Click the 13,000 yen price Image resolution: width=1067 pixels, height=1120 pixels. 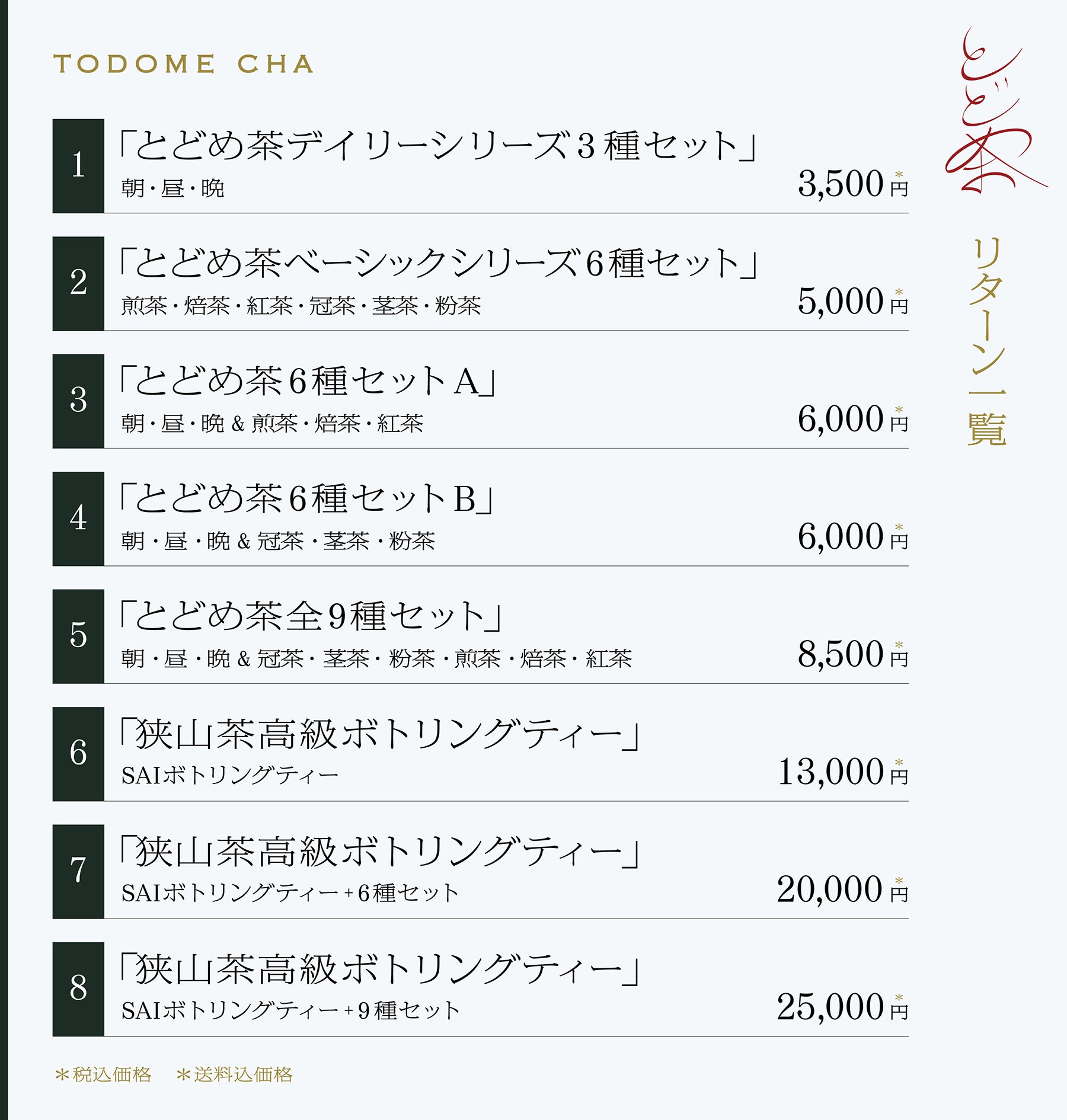[842, 773]
